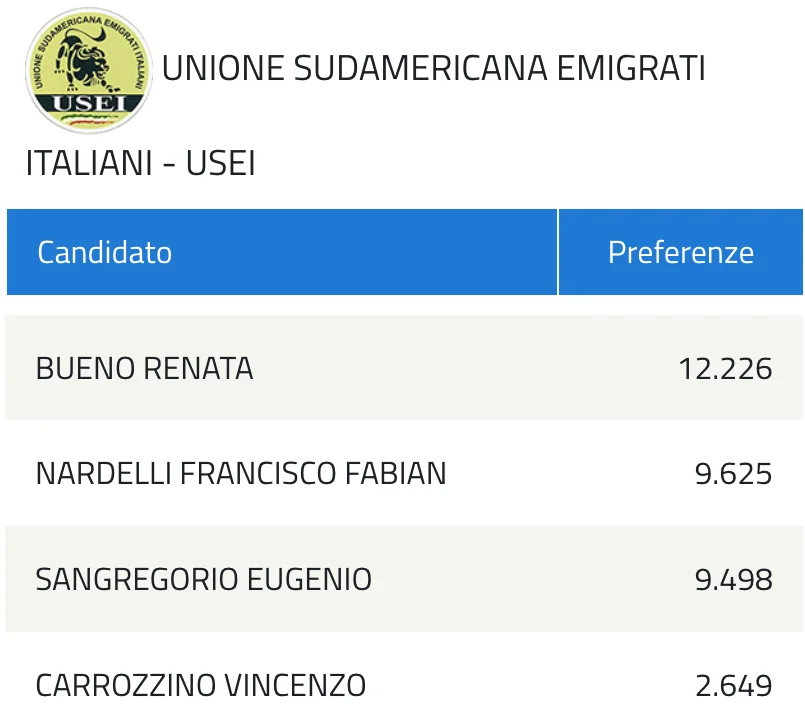
Task: Click the word EMIGRATI in the heading
Action: (631, 68)
